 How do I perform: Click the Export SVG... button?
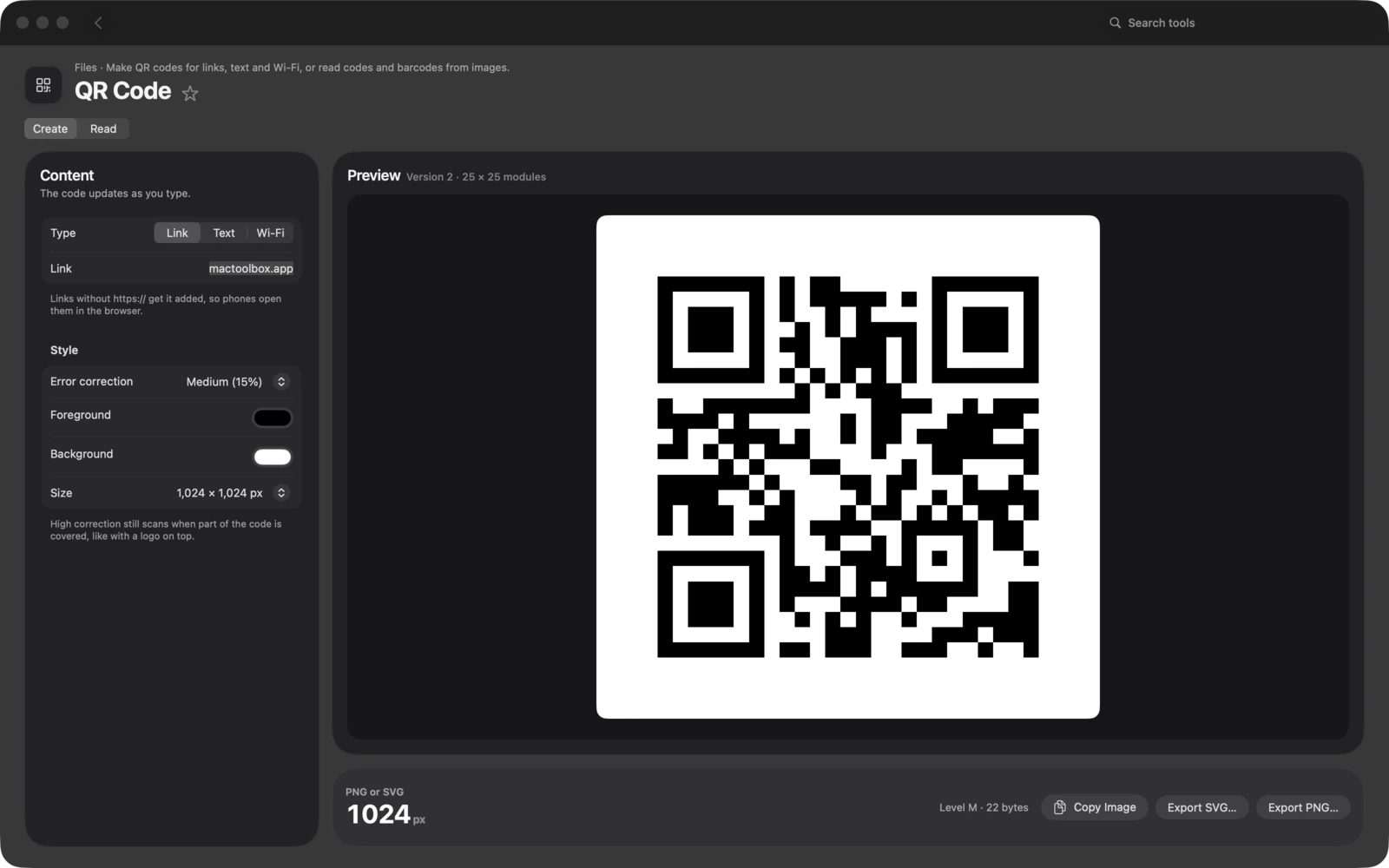pos(1201,807)
